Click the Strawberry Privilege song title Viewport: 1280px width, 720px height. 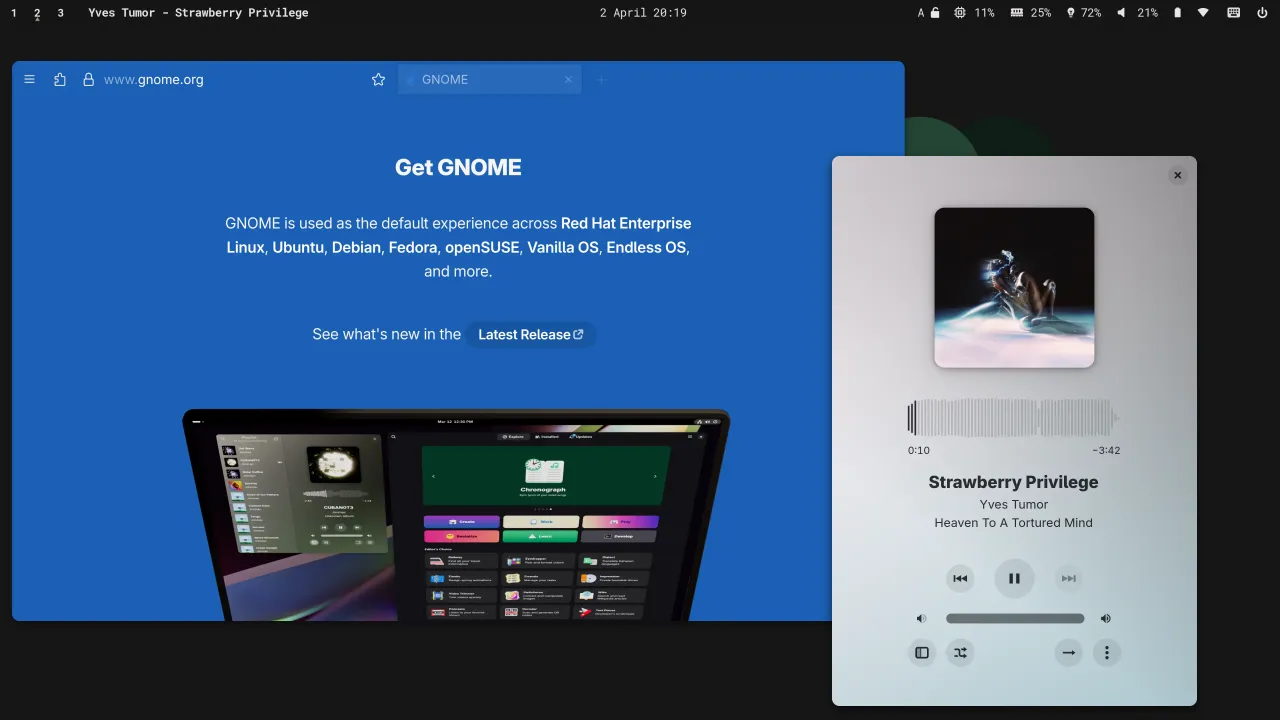(x=1014, y=482)
